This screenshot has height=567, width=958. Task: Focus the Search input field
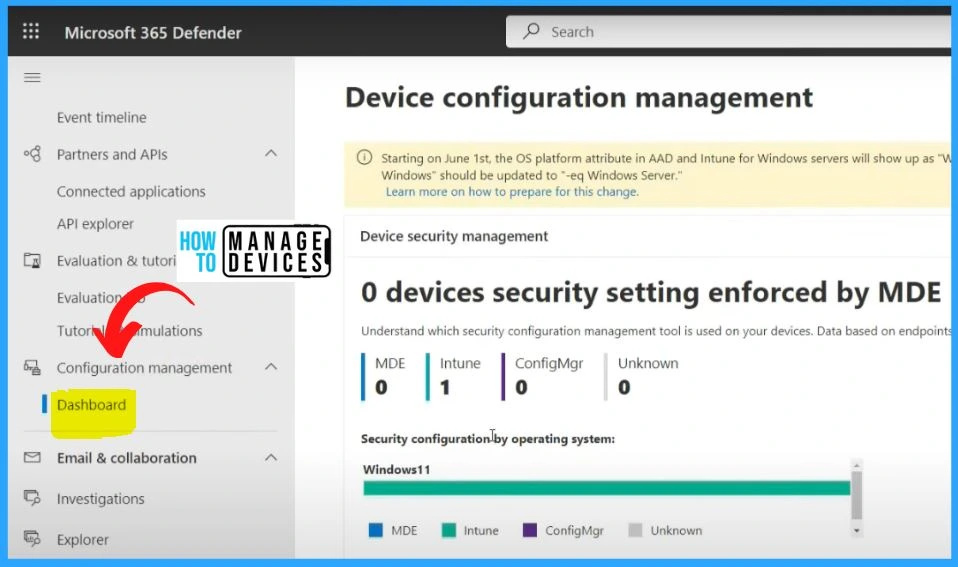[x=730, y=31]
